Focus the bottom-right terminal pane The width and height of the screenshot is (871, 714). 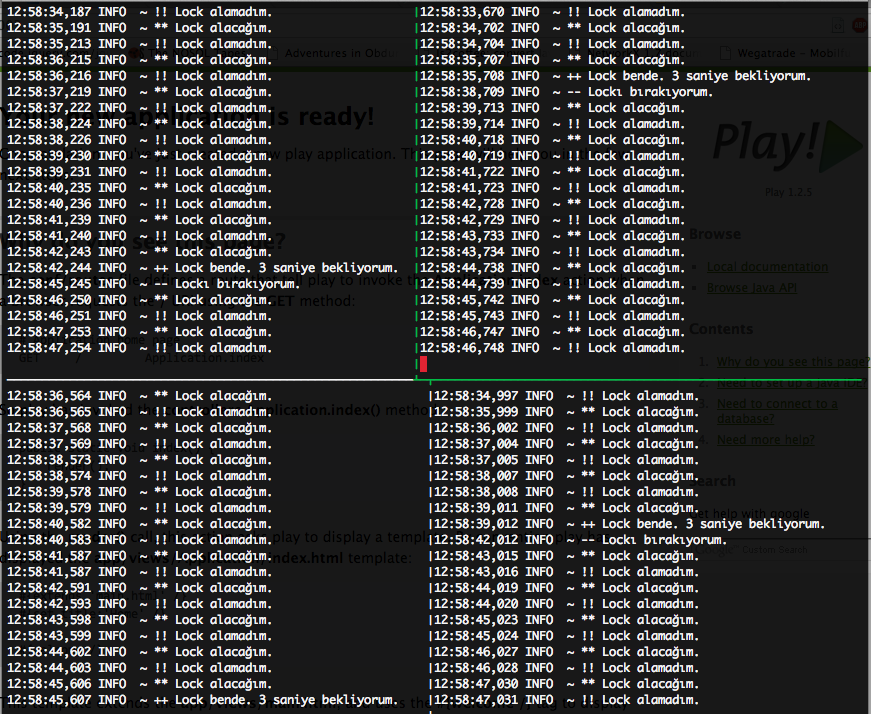click(650, 547)
